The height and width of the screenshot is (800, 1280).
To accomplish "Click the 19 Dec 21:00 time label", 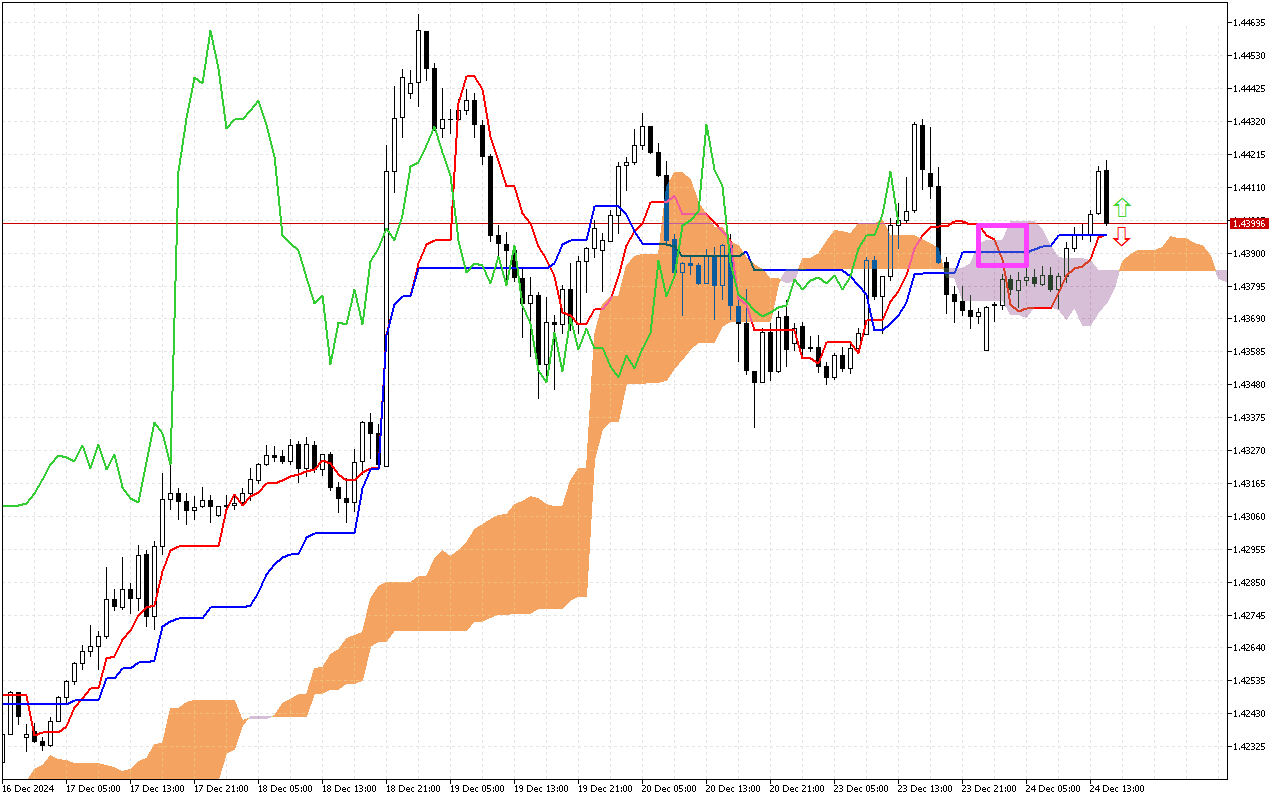I will pyautogui.click(x=605, y=789).
